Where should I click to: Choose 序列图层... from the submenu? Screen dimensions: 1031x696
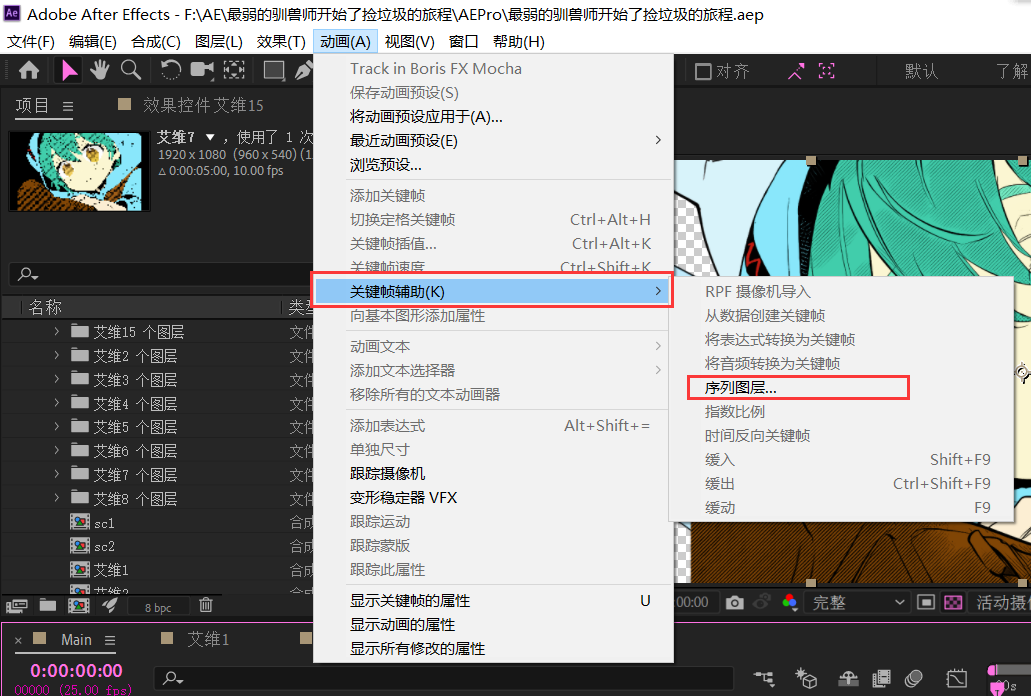click(740, 388)
